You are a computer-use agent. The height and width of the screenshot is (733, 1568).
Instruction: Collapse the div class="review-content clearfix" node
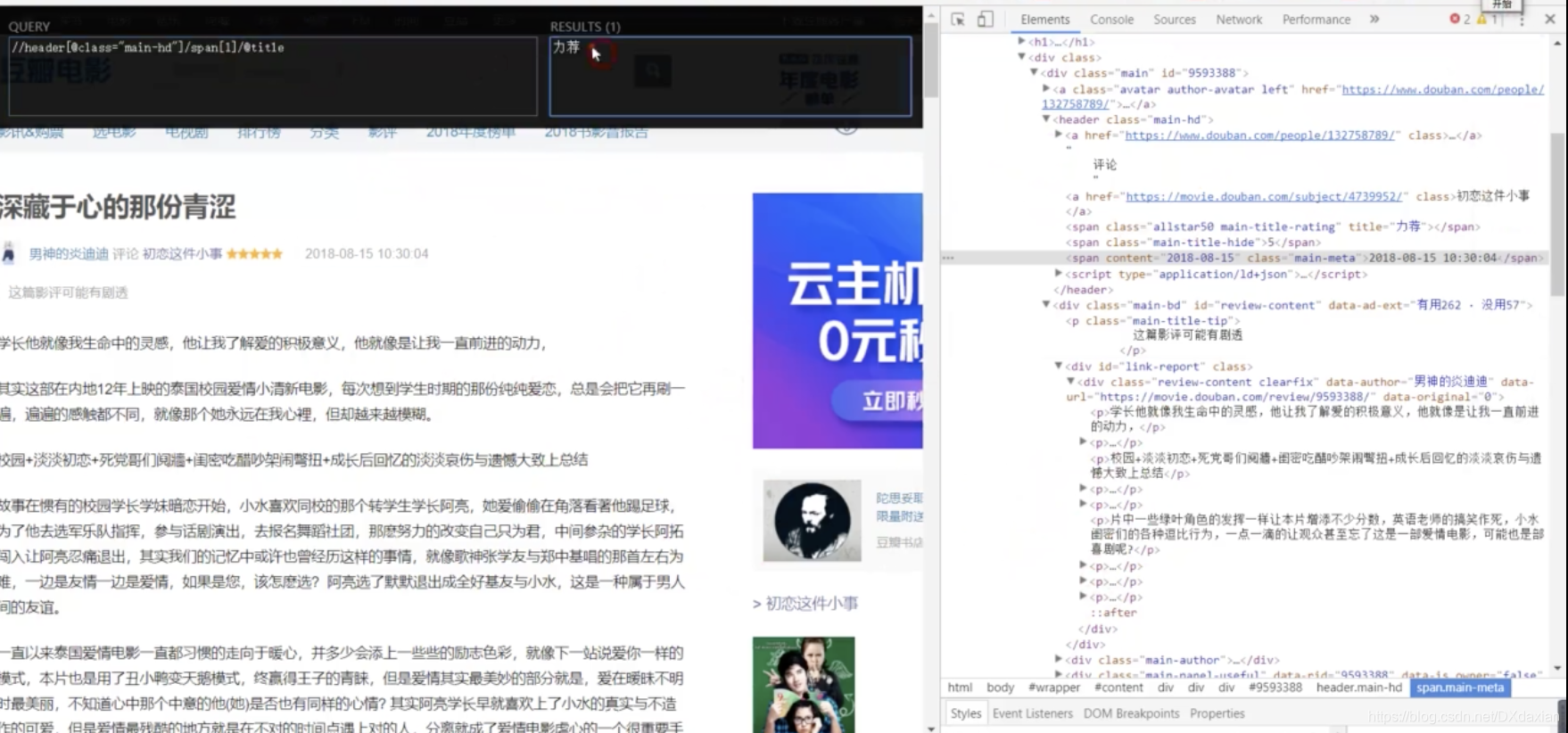[1070, 382]
